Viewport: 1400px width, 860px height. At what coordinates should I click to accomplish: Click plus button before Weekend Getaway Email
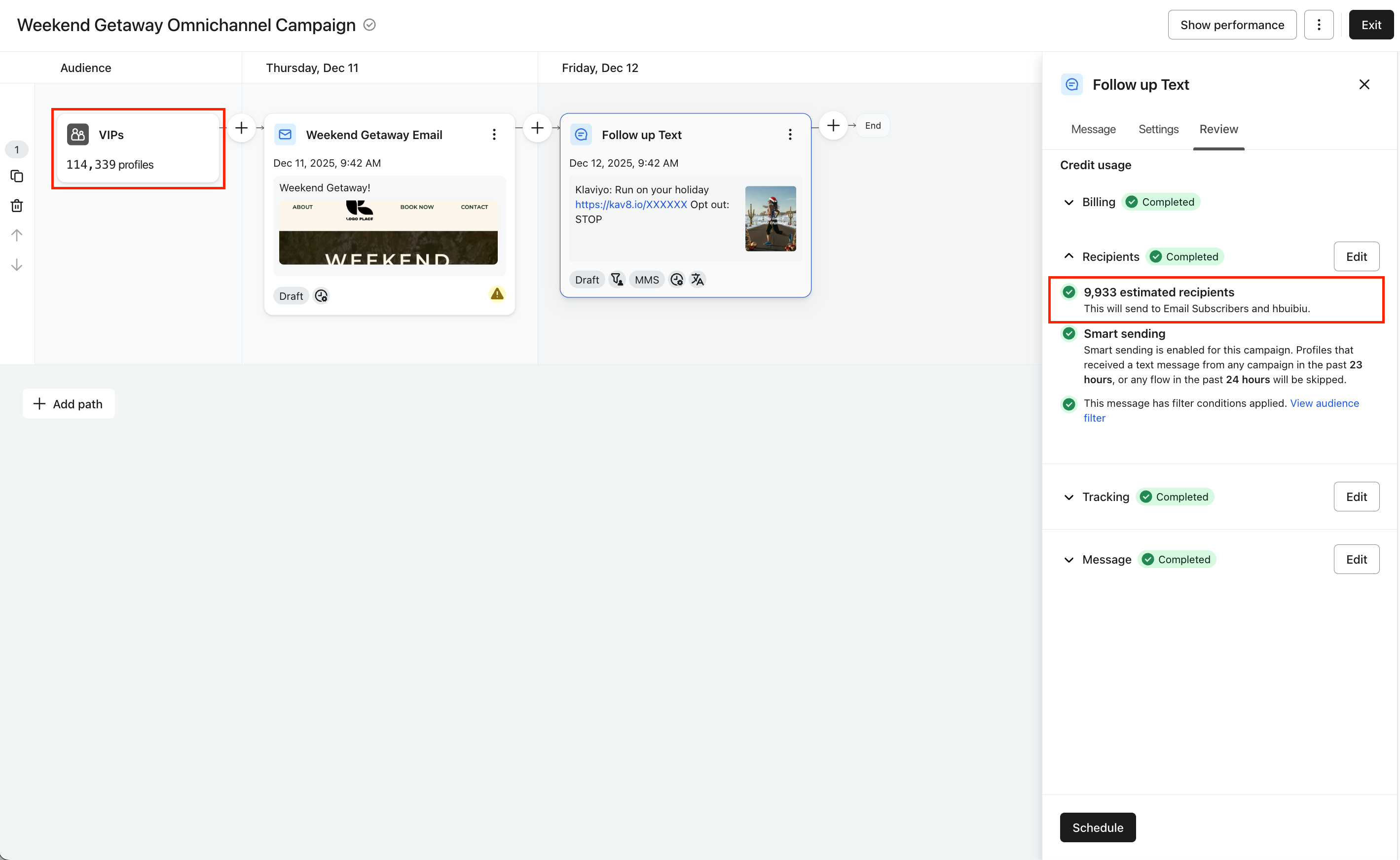point(241,127)
